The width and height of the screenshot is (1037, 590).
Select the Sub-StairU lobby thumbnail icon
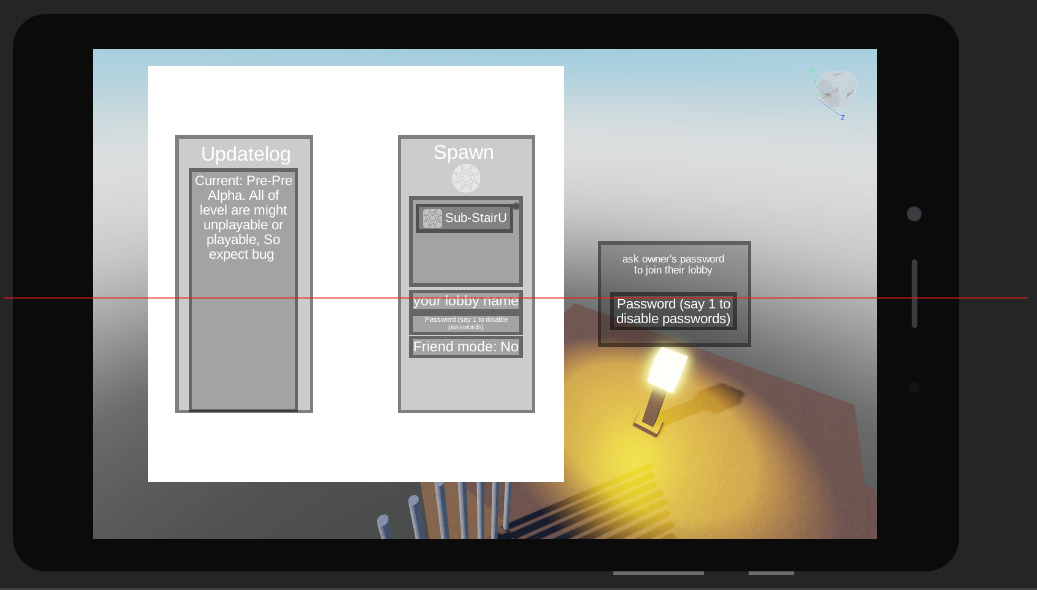[x=432, y=218]
